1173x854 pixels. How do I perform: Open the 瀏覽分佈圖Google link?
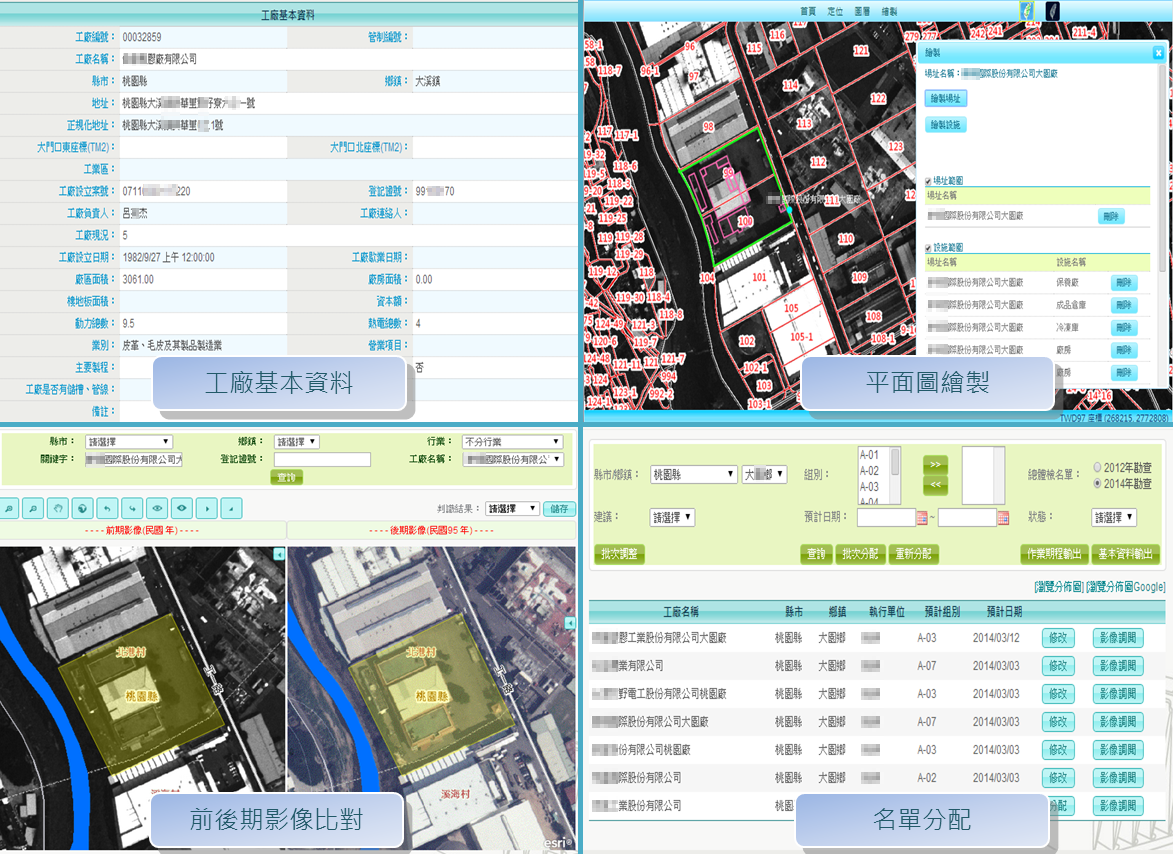[x=1126, y=587]
